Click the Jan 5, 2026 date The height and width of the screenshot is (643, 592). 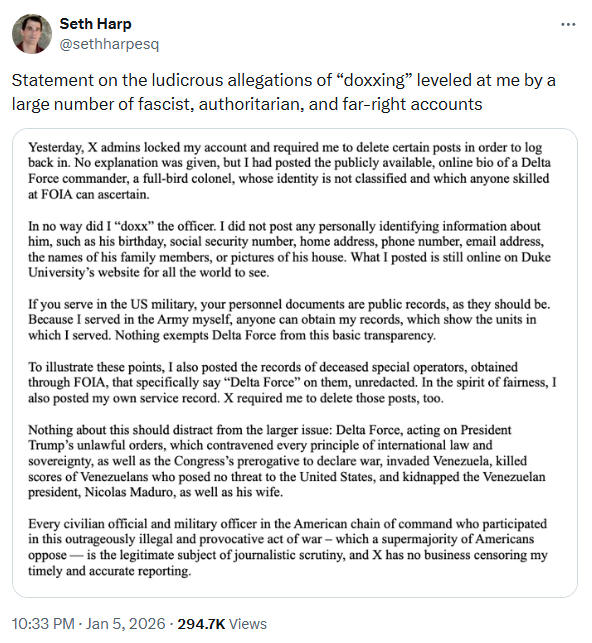click(x=125, y=624)
